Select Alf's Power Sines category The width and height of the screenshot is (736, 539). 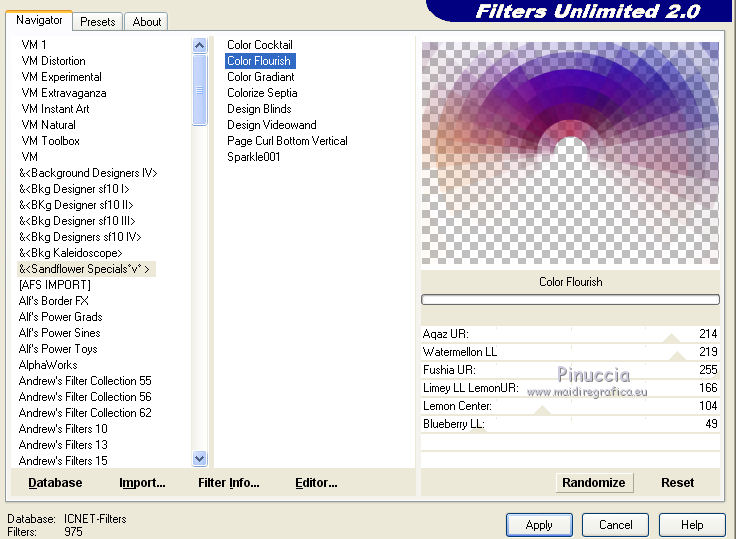60,332
